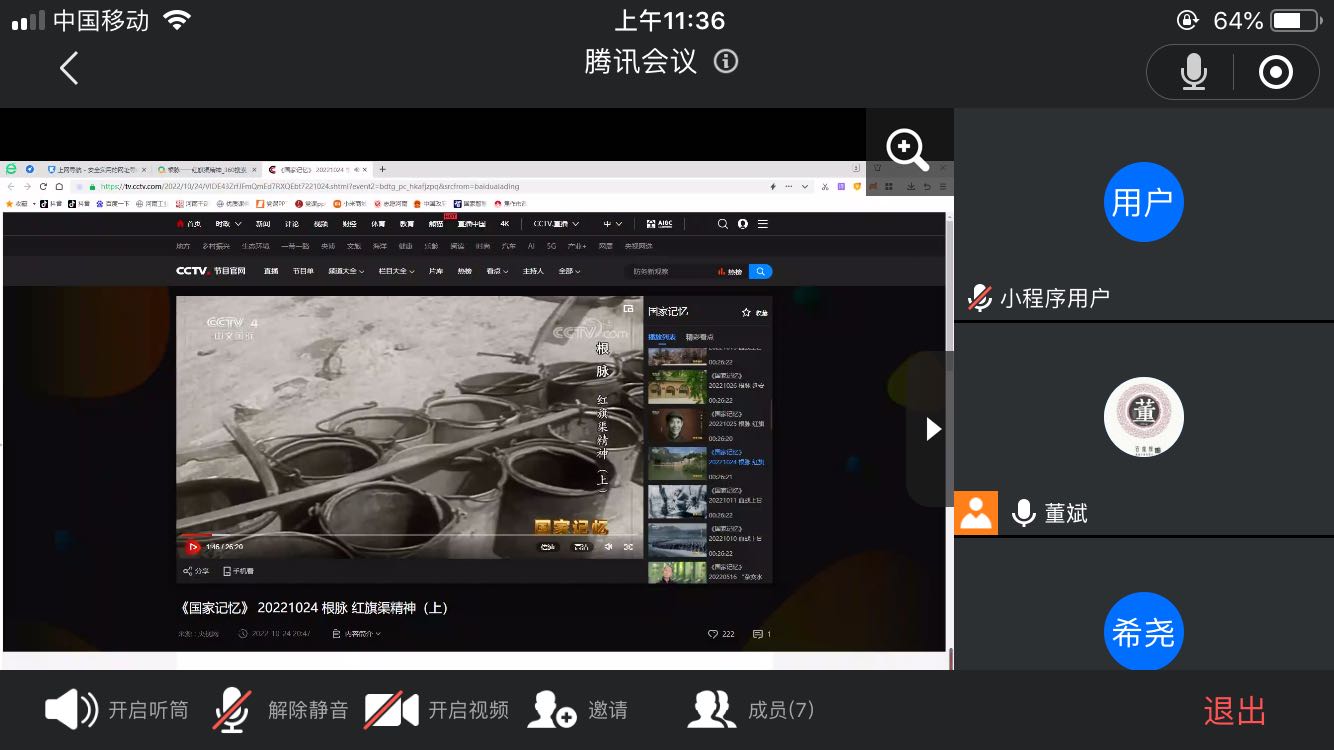This screenshot has width=1334, height=750.
Task: Click fullscreen icon in video player
Action: click(629, 547)
